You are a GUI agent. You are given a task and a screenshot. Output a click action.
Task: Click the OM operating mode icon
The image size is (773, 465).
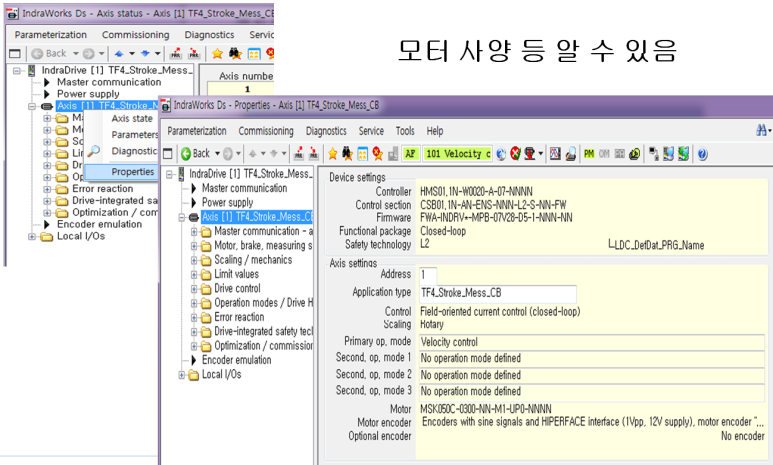tap(604, 154)
